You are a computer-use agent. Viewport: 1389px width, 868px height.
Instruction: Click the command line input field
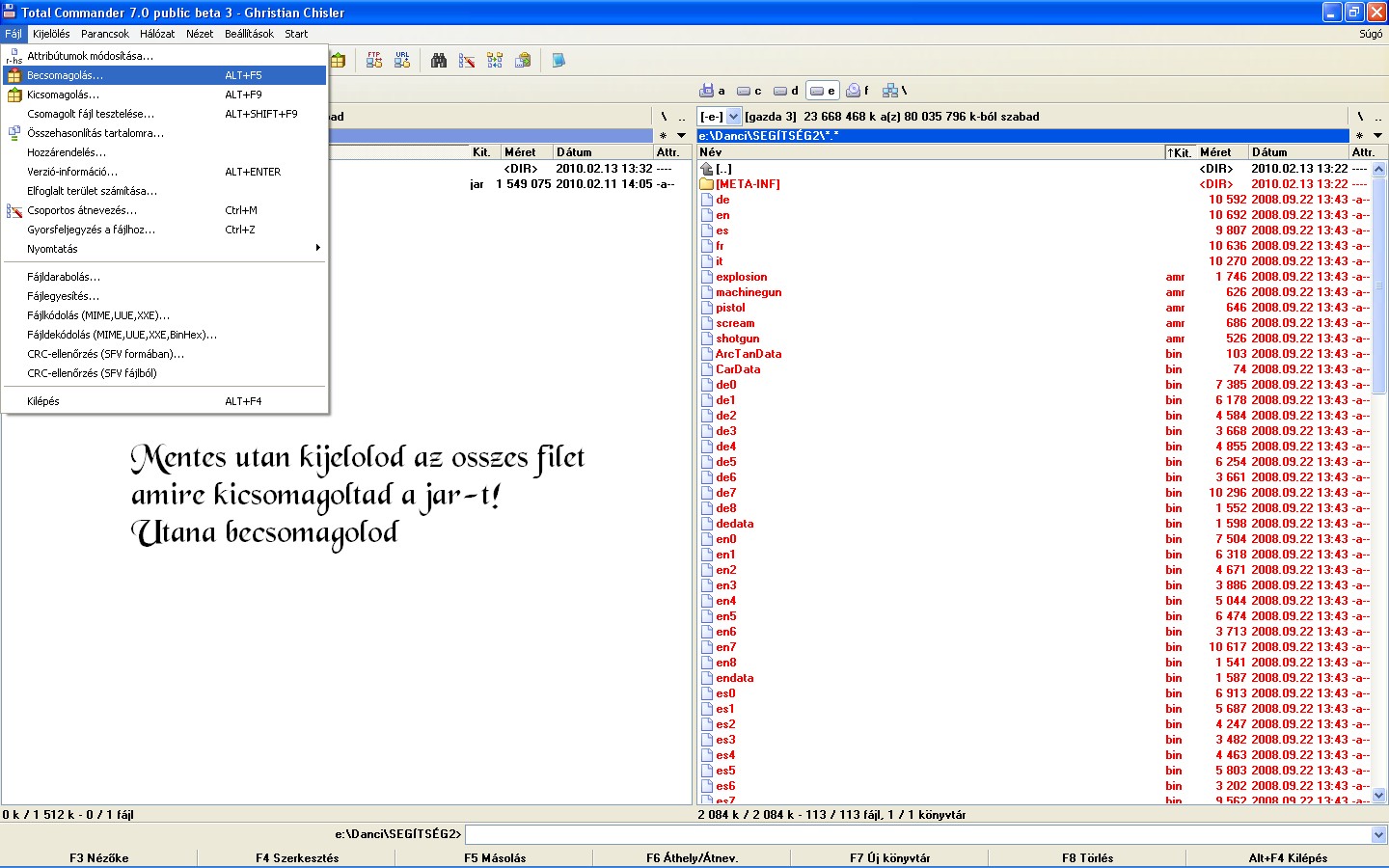coord(916,835)
